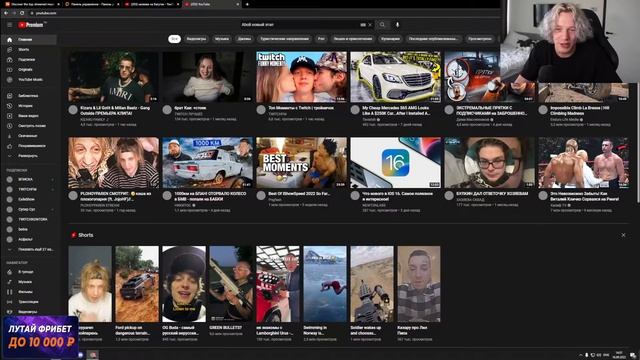
Task: Open Главная (Home) in the sidebar
Action: coord(29,40)
